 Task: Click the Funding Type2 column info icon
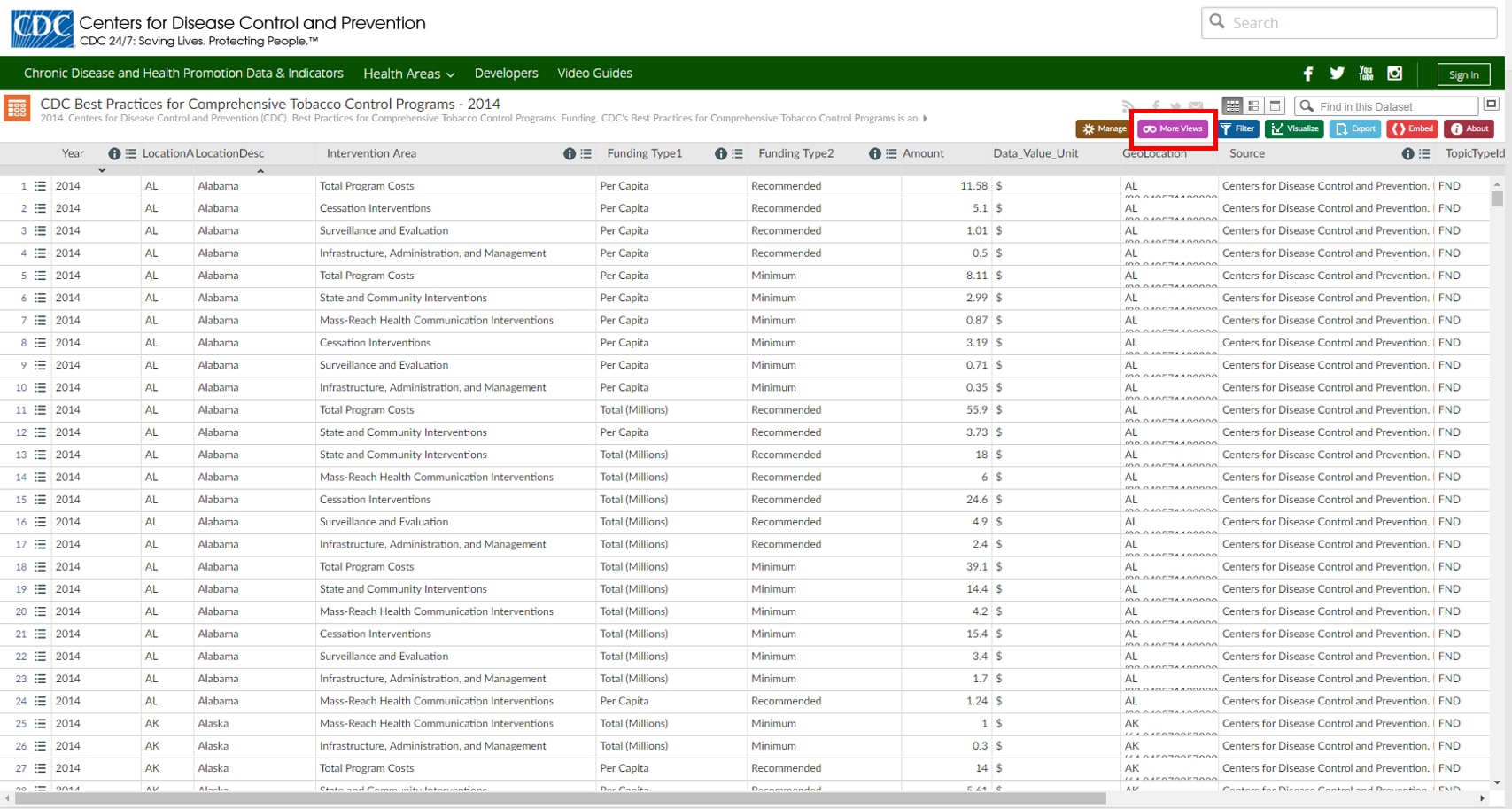(x=875, y=153)
